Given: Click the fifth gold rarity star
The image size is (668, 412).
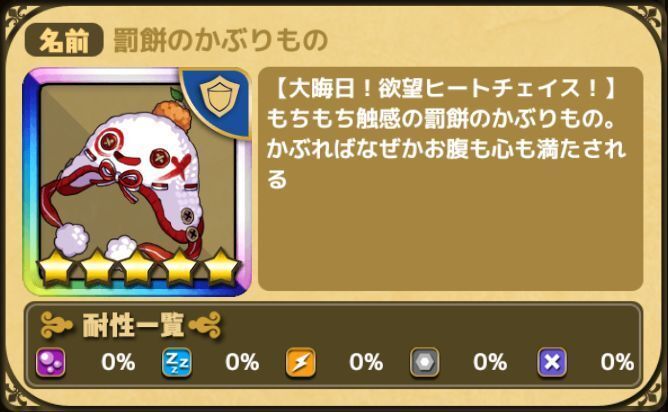Looking at the screenshot, I should (x=221, y=267).
